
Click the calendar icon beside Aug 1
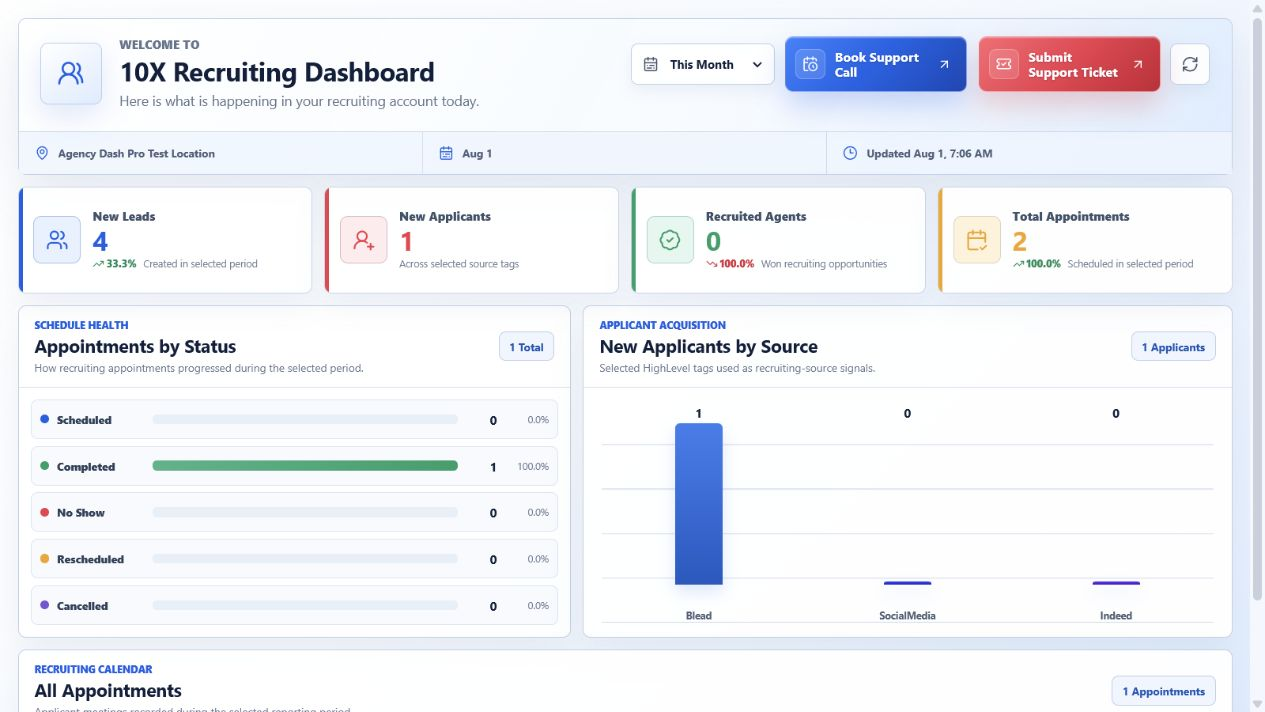coord(446,153)
